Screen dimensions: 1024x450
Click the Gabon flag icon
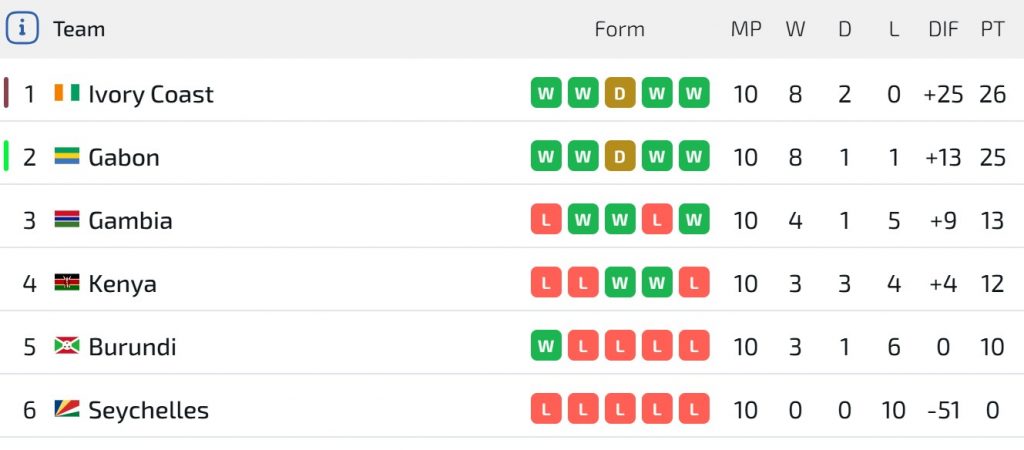click(x=67, y=156)
